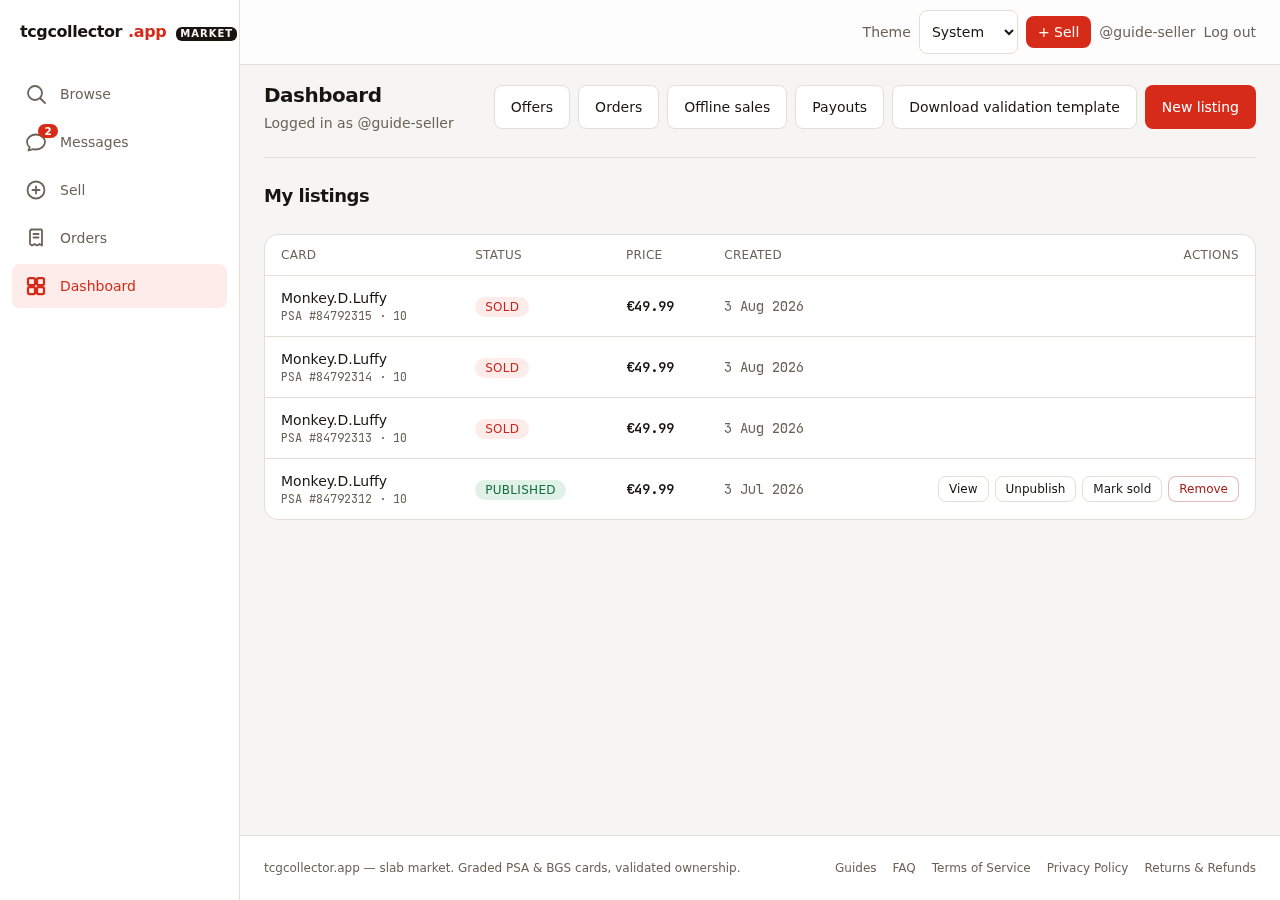Mark the PSA #84792312 listing sold
Image resolution: width=1280 pixels, height=900 pixels.
coord(1122,489)
